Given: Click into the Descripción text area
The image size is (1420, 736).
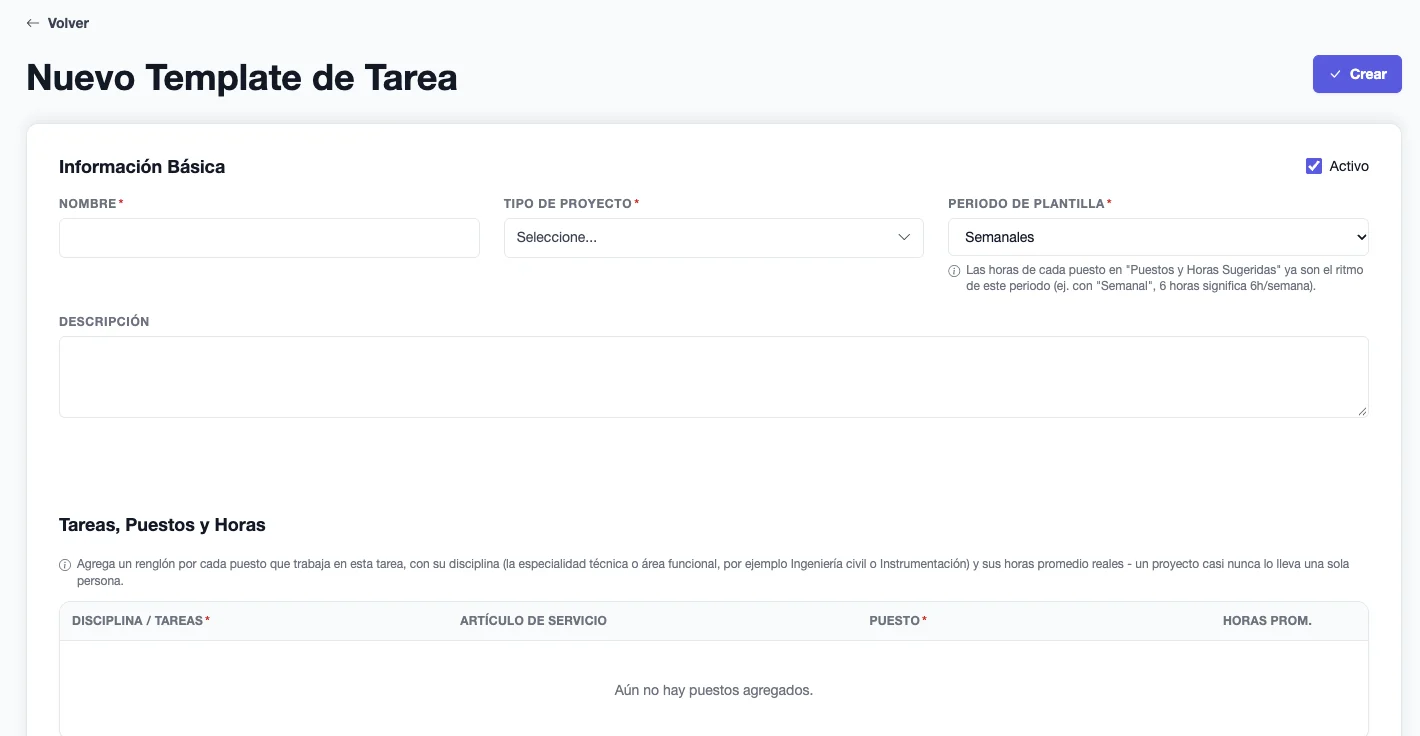Looking at the screenshot, I should [714, 377].
